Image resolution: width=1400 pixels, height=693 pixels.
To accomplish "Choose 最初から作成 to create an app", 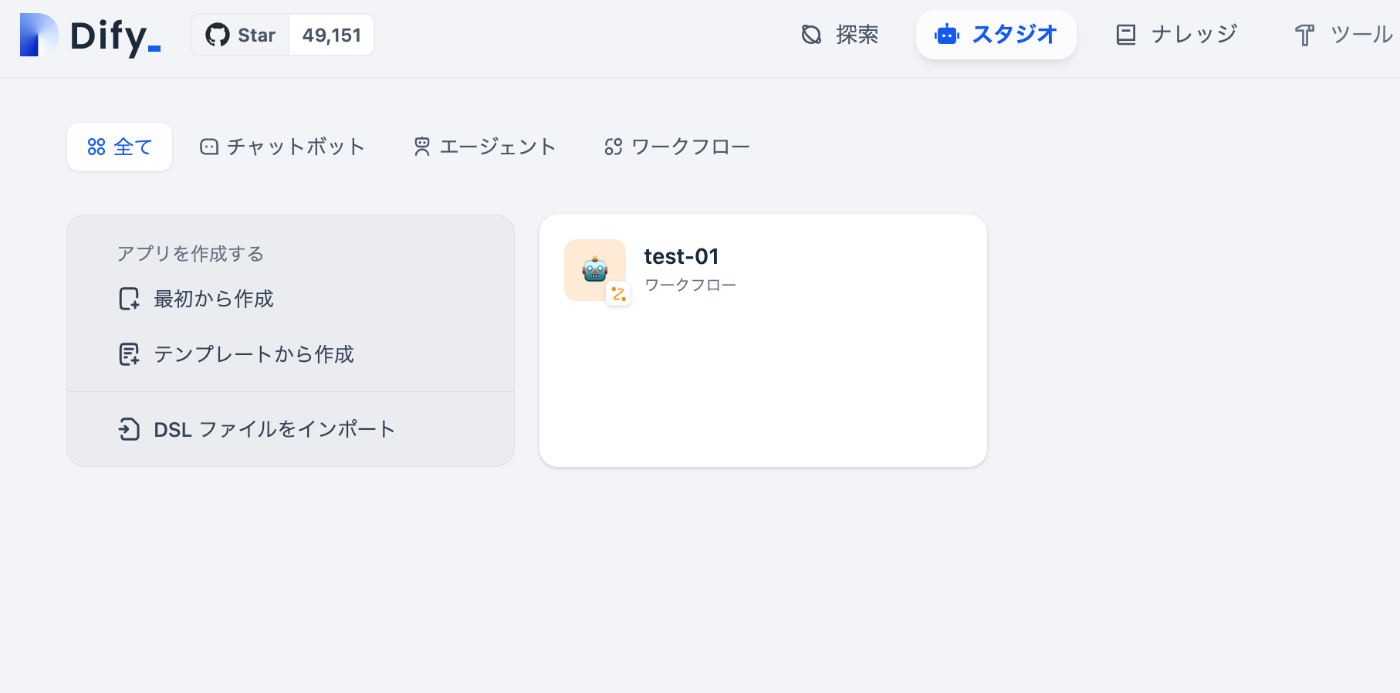I will coord(196,299).
